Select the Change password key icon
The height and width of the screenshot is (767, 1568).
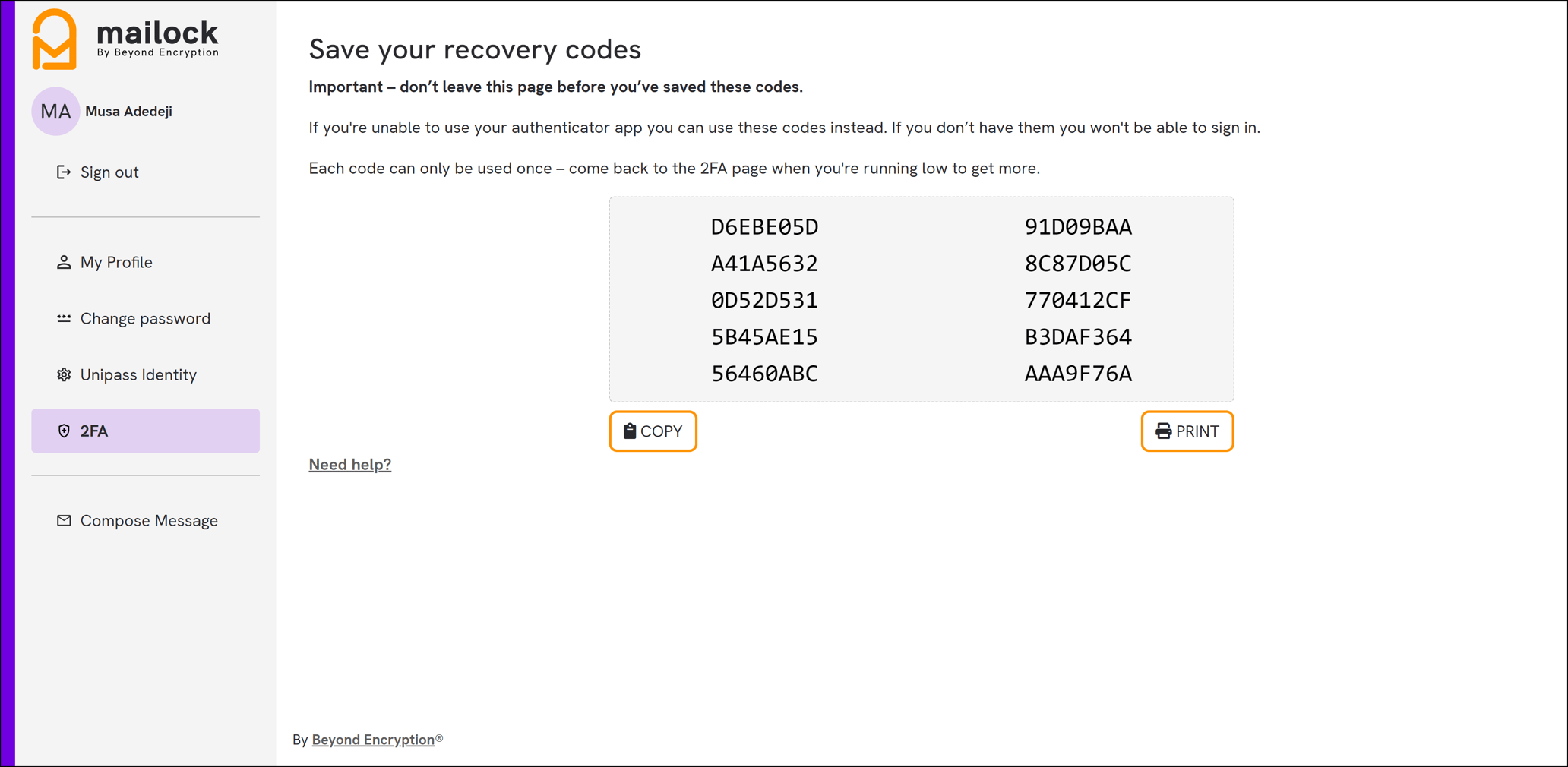pos(64,318)
